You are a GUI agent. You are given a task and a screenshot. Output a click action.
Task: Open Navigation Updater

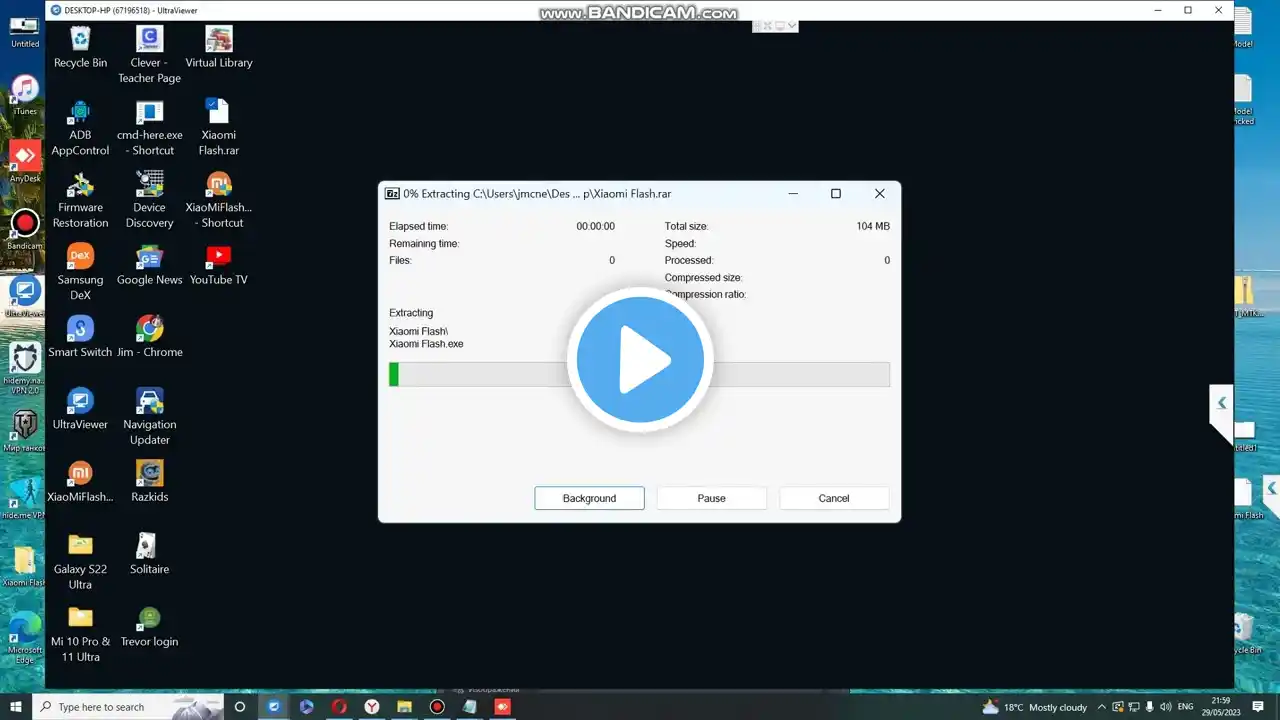point(149,417)
